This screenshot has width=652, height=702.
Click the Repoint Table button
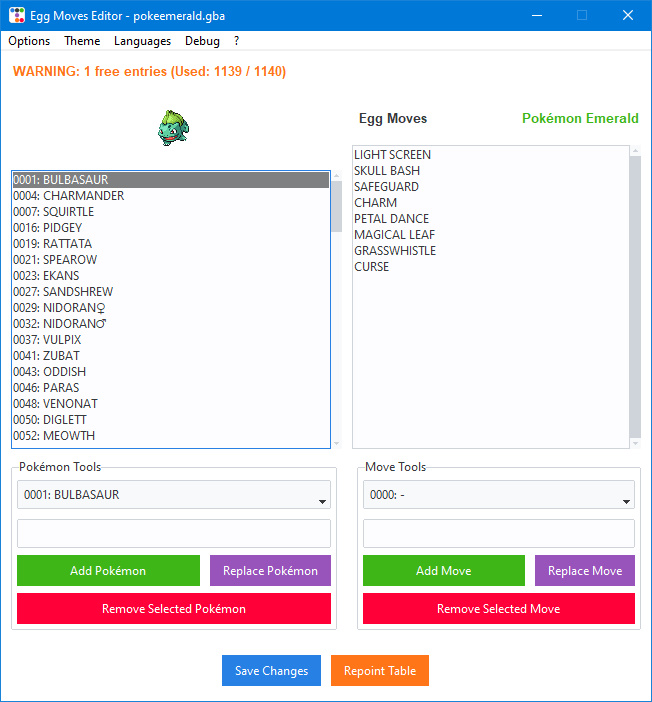[379, 671]
